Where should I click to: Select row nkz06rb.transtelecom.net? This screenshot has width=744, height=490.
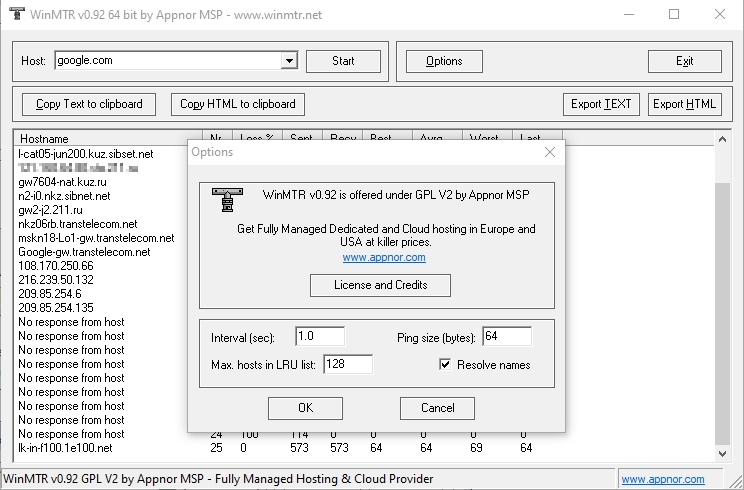point(78,224)
